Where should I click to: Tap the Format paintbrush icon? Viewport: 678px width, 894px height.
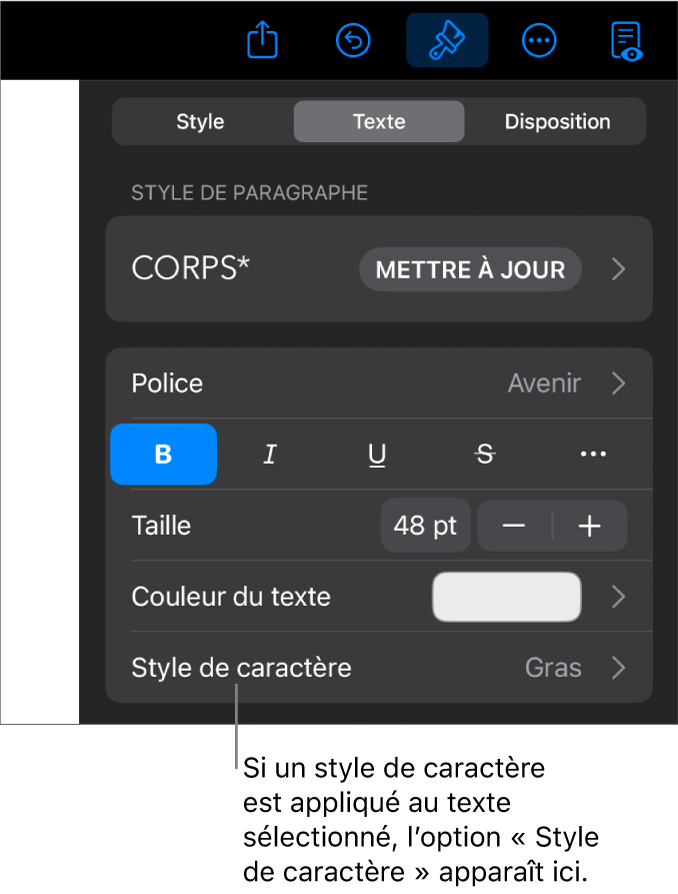coord(447,41)
